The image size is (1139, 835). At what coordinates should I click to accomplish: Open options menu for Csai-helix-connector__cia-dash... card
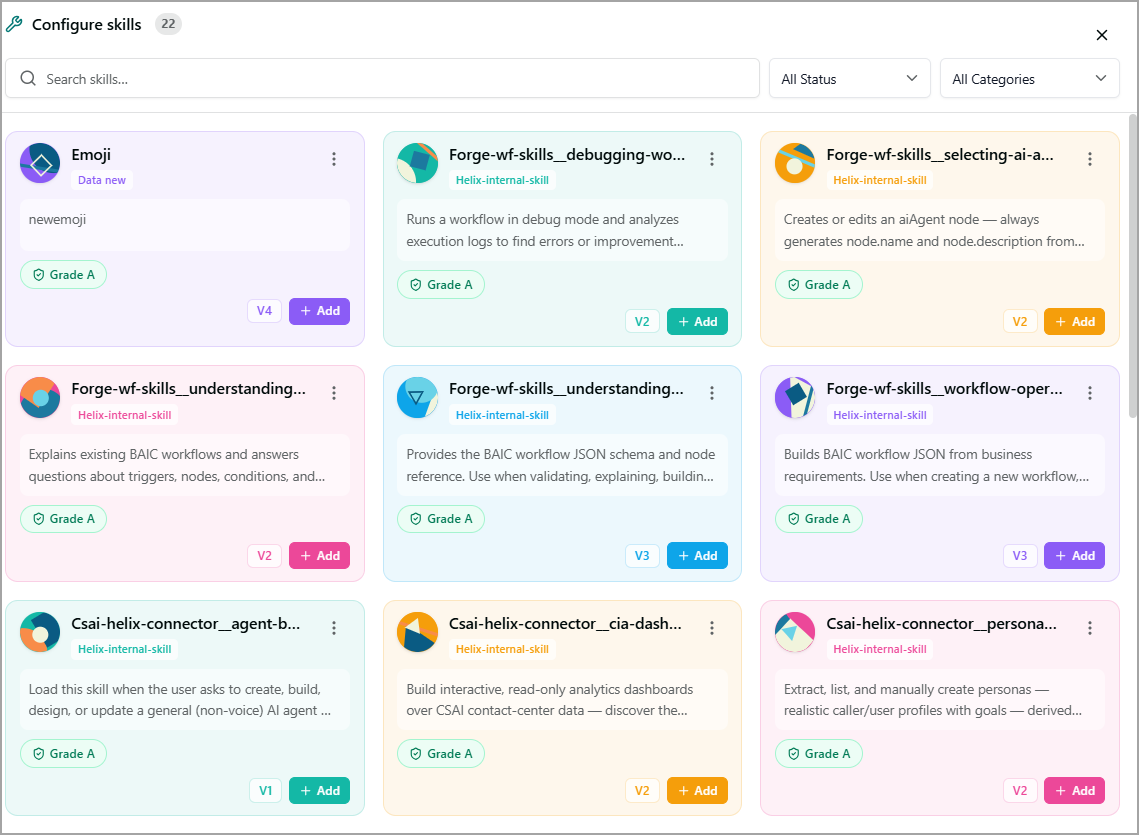pos(712,628)
